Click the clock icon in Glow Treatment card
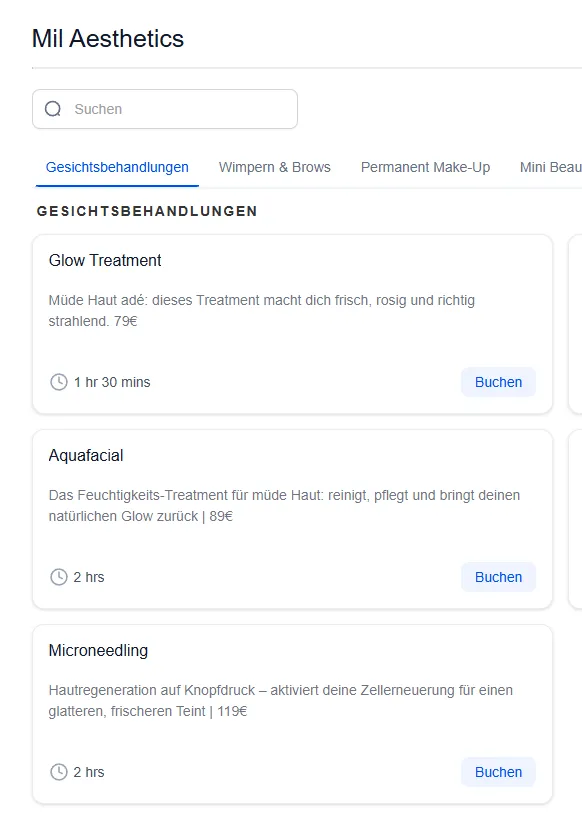This screenshot has height=833, width=582. 59,382
